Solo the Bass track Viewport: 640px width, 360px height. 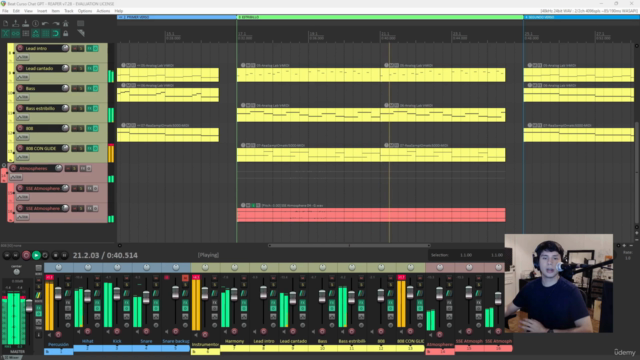(x=81, y=88)
